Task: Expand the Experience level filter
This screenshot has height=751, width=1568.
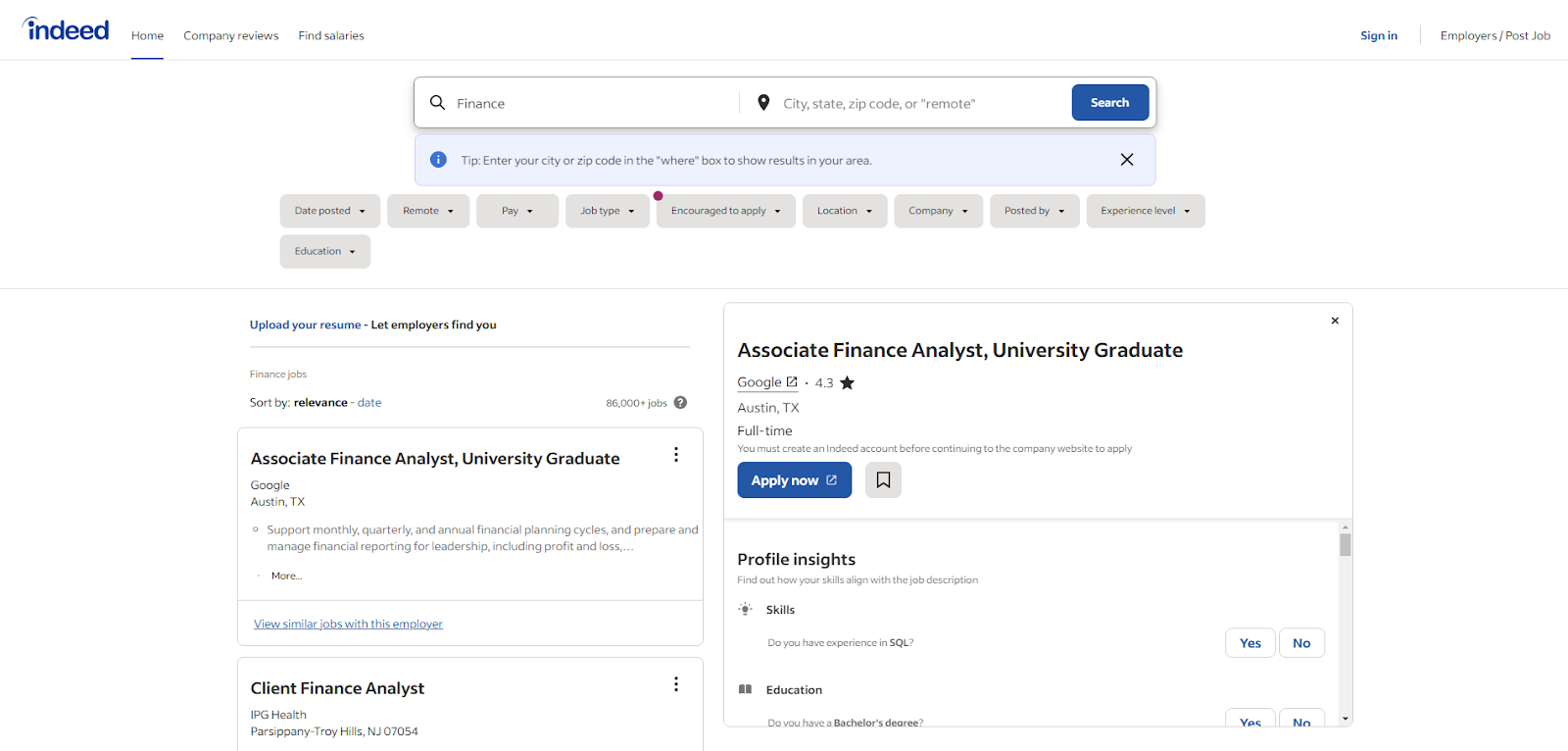Action: click(1145, 211)
